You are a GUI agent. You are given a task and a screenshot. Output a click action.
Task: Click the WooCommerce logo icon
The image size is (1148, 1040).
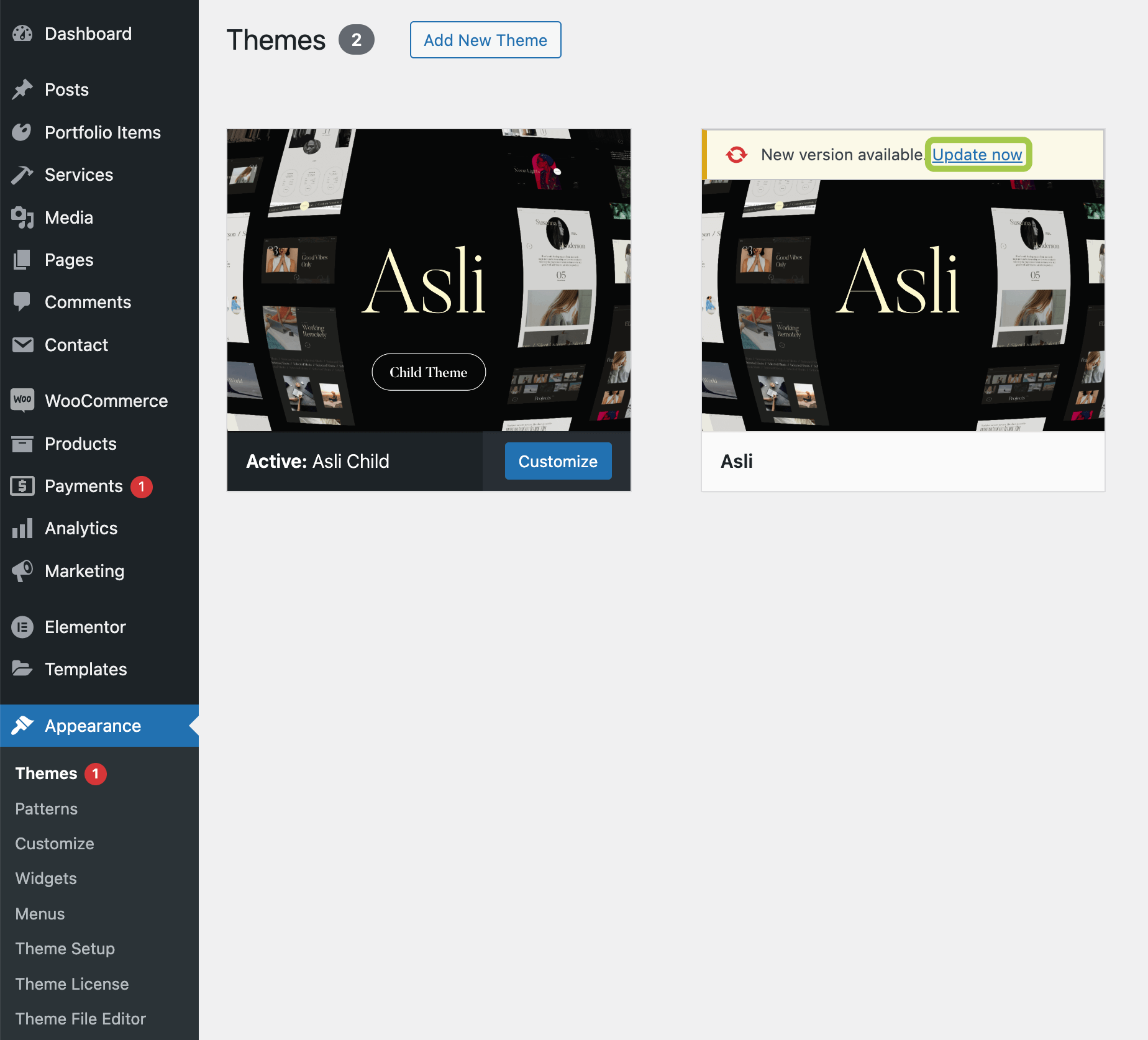coord(22,400)
